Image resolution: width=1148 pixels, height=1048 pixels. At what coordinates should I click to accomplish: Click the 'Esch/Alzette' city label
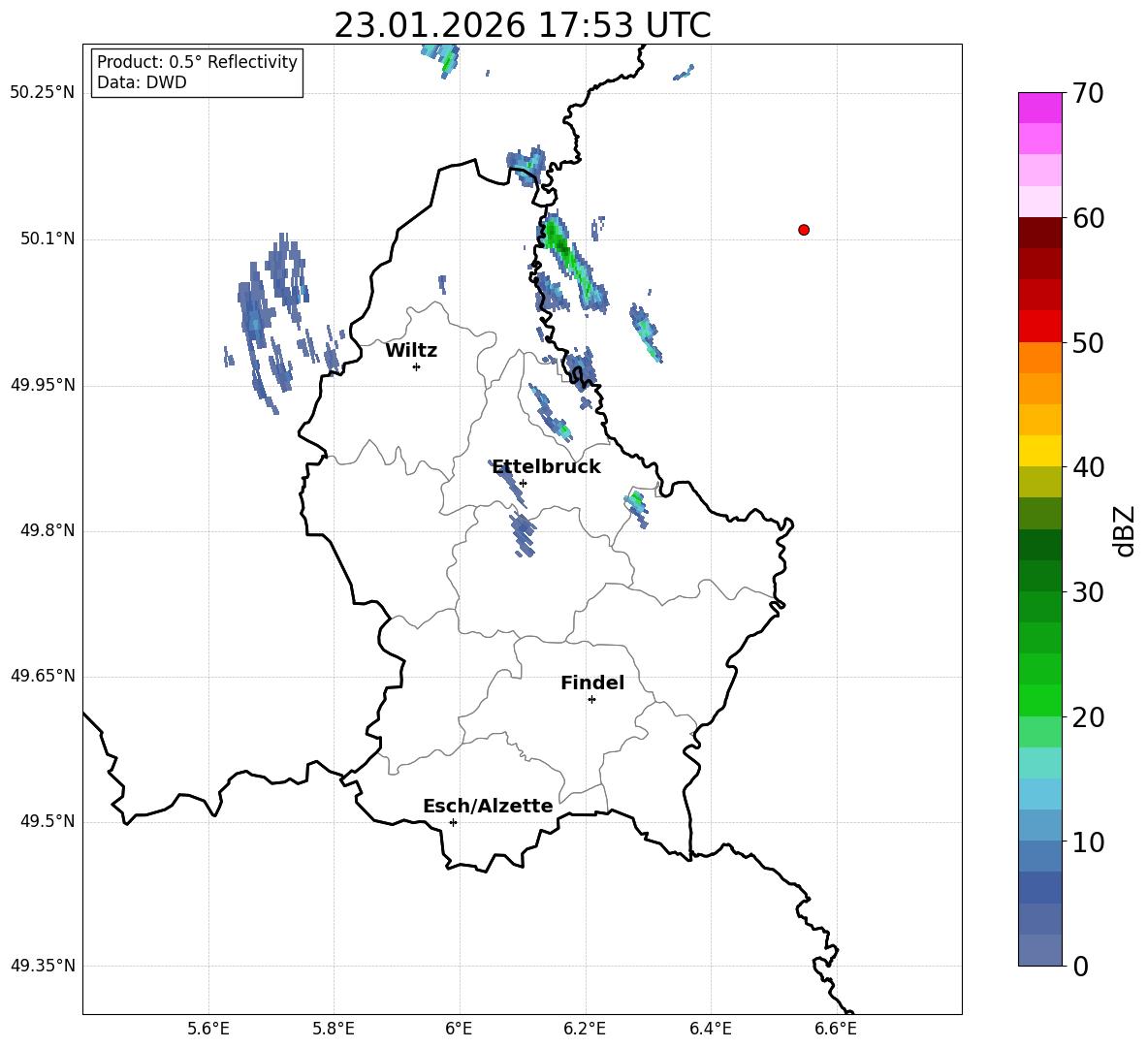pyautogui.click(x=488, y=806)
